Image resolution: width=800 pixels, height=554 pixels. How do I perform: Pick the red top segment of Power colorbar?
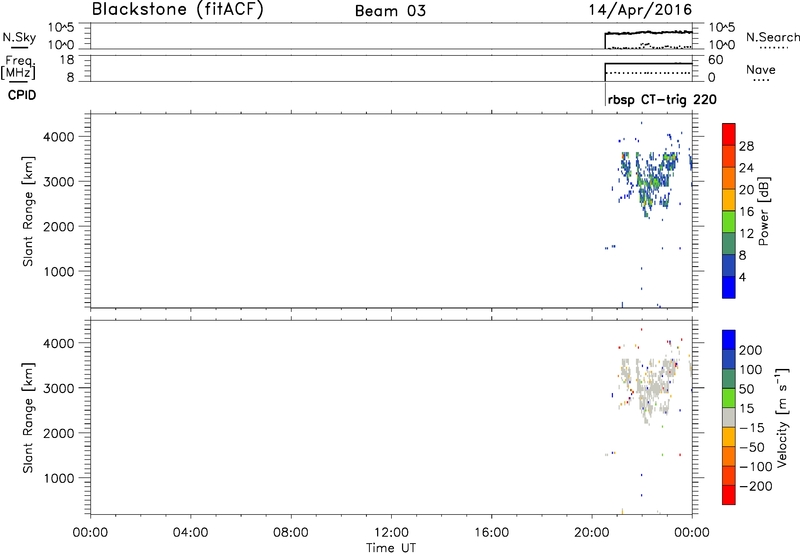(729, 134)
